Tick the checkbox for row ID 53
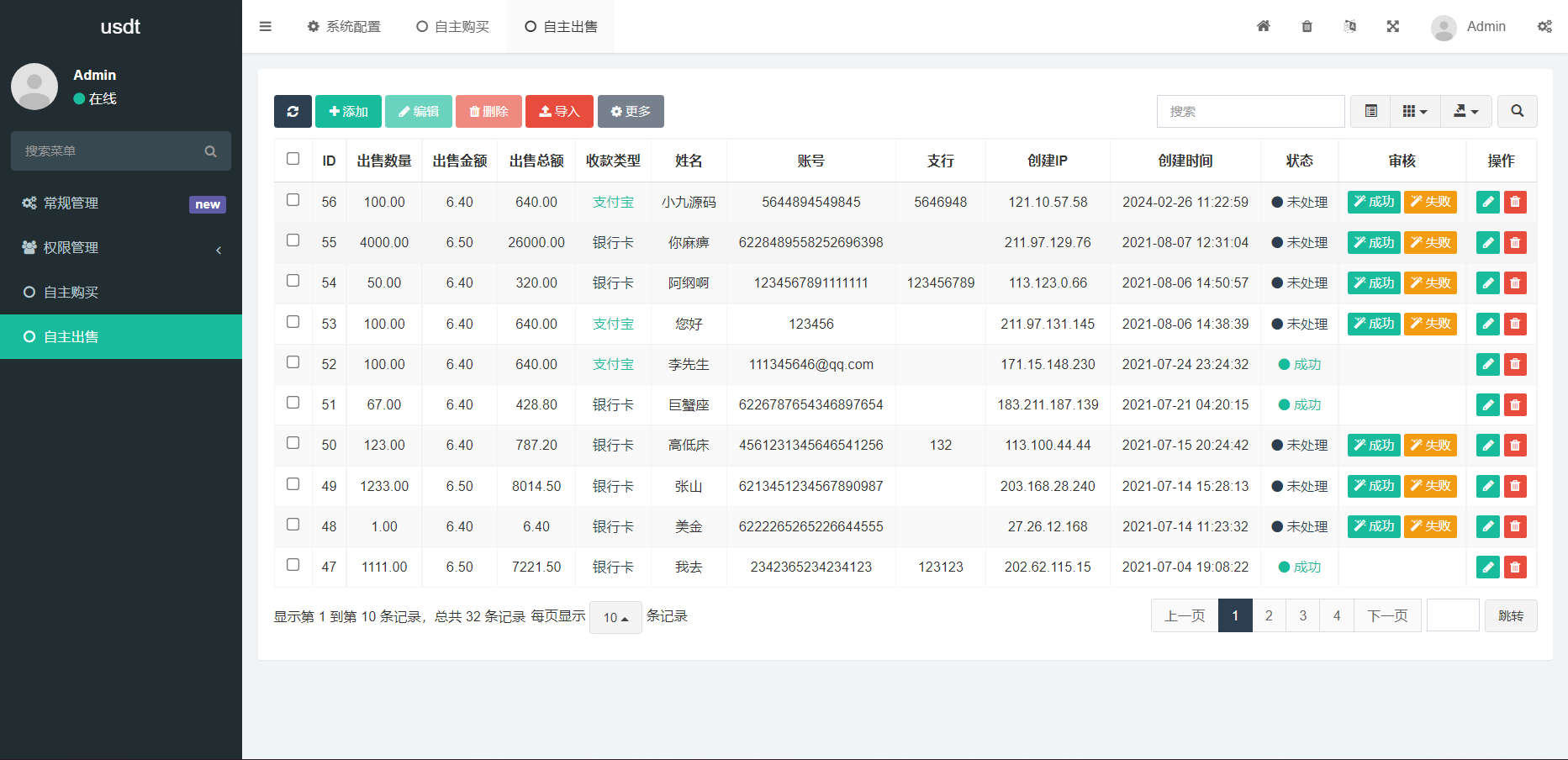The width and height of the screenshot is (1568, 760). (x=293, y=321)
